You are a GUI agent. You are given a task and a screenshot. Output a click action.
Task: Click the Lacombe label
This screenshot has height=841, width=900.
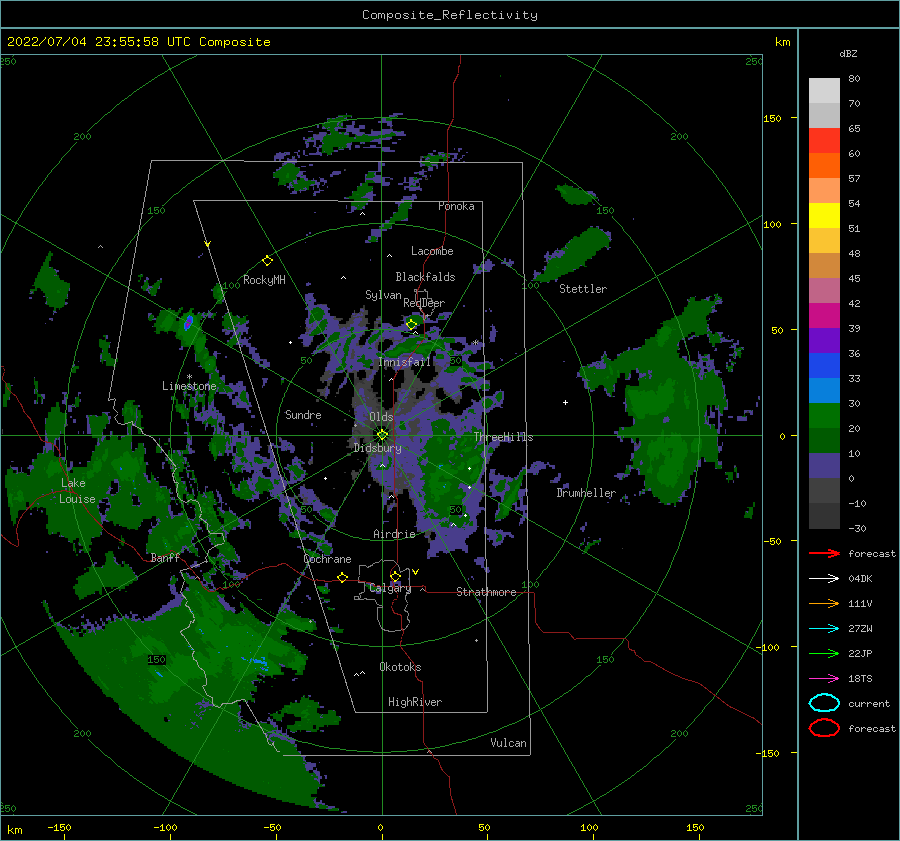432,251
